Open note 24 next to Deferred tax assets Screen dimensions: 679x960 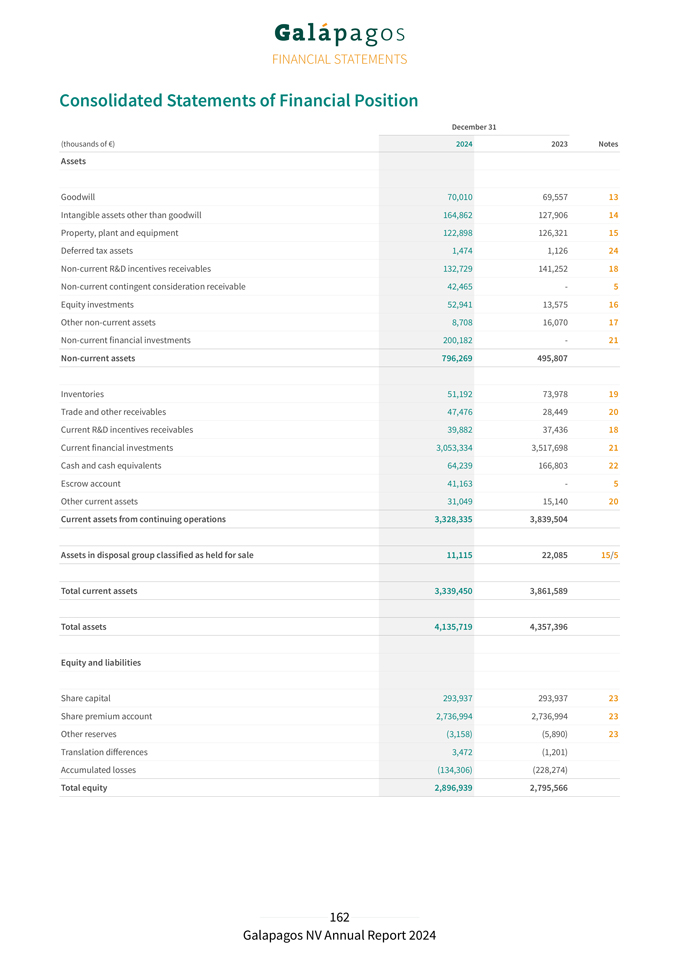613,251
